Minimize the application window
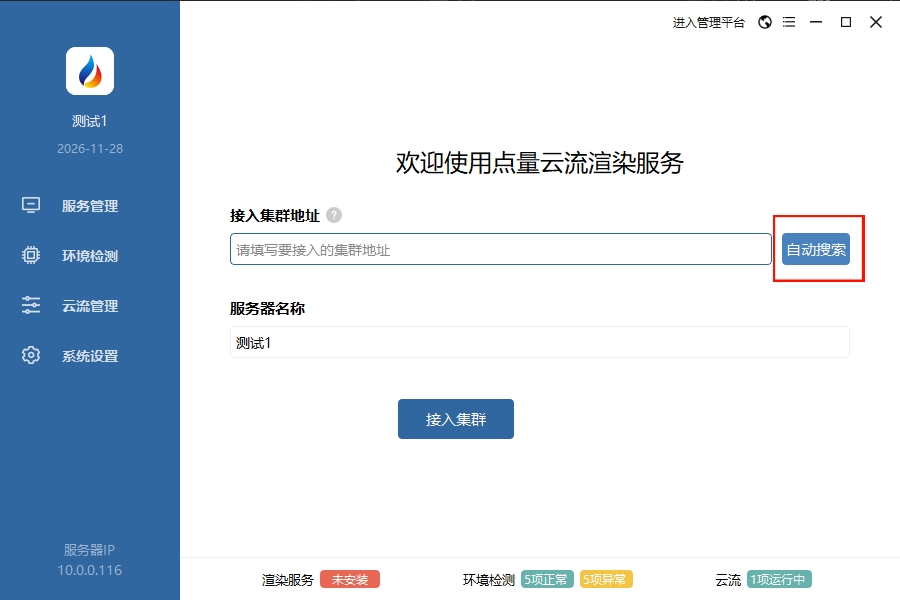This screenshot has height=600, width=900. (817, 22)
